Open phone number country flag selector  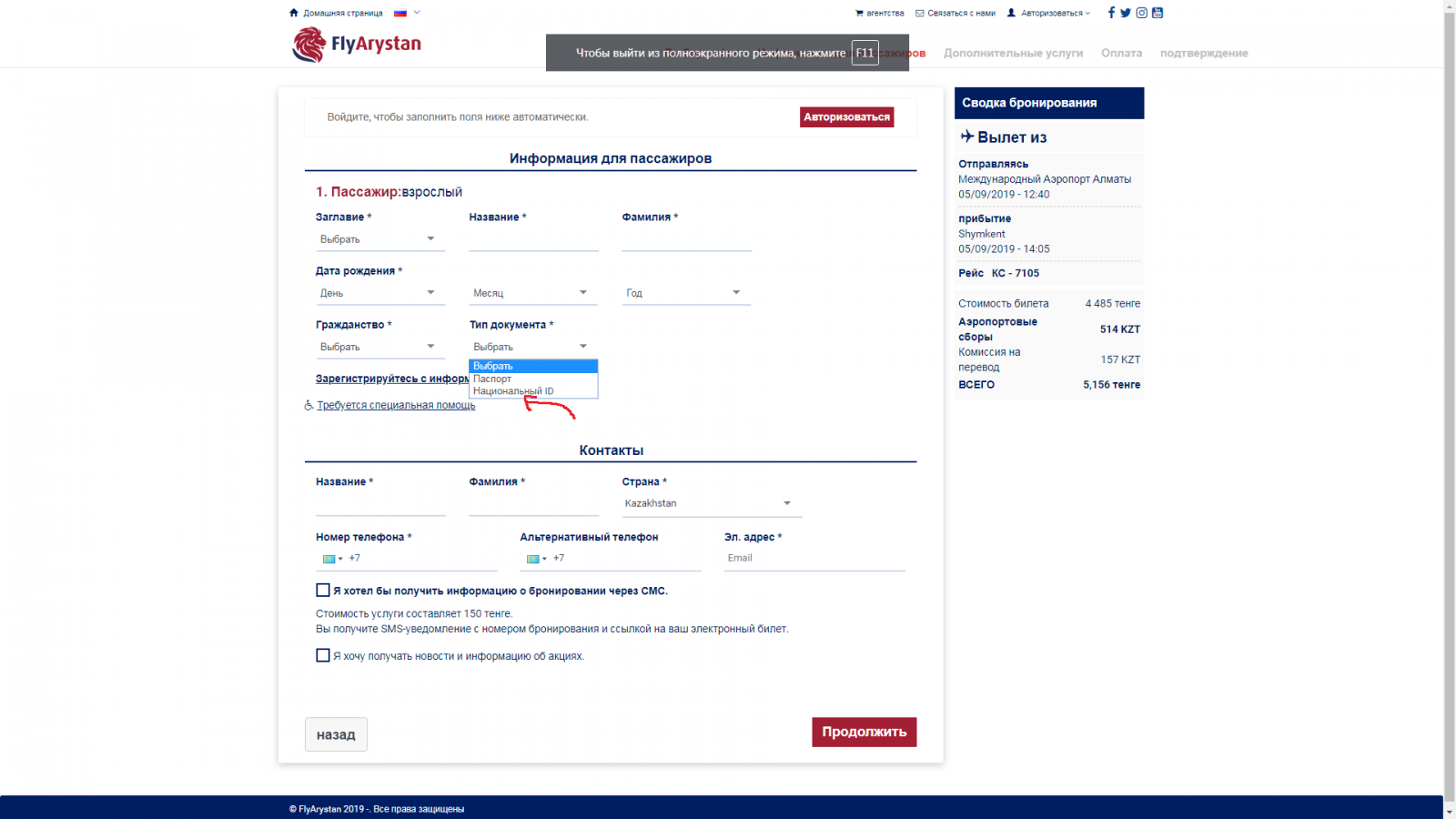(332, 559)
